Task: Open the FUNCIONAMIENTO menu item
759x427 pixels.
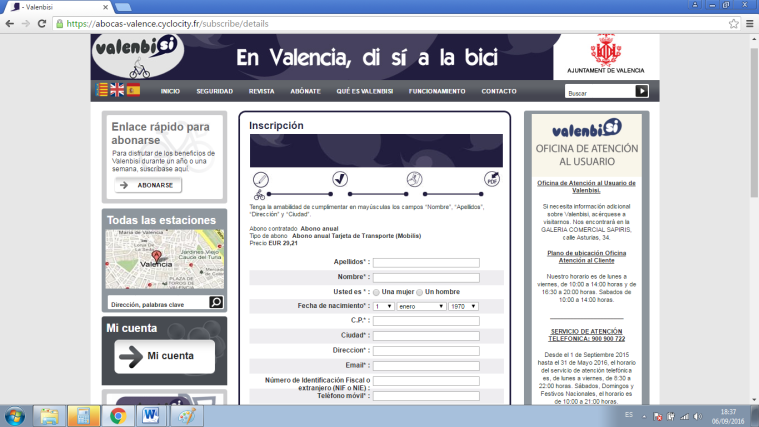Action: [x=437, y=91]
